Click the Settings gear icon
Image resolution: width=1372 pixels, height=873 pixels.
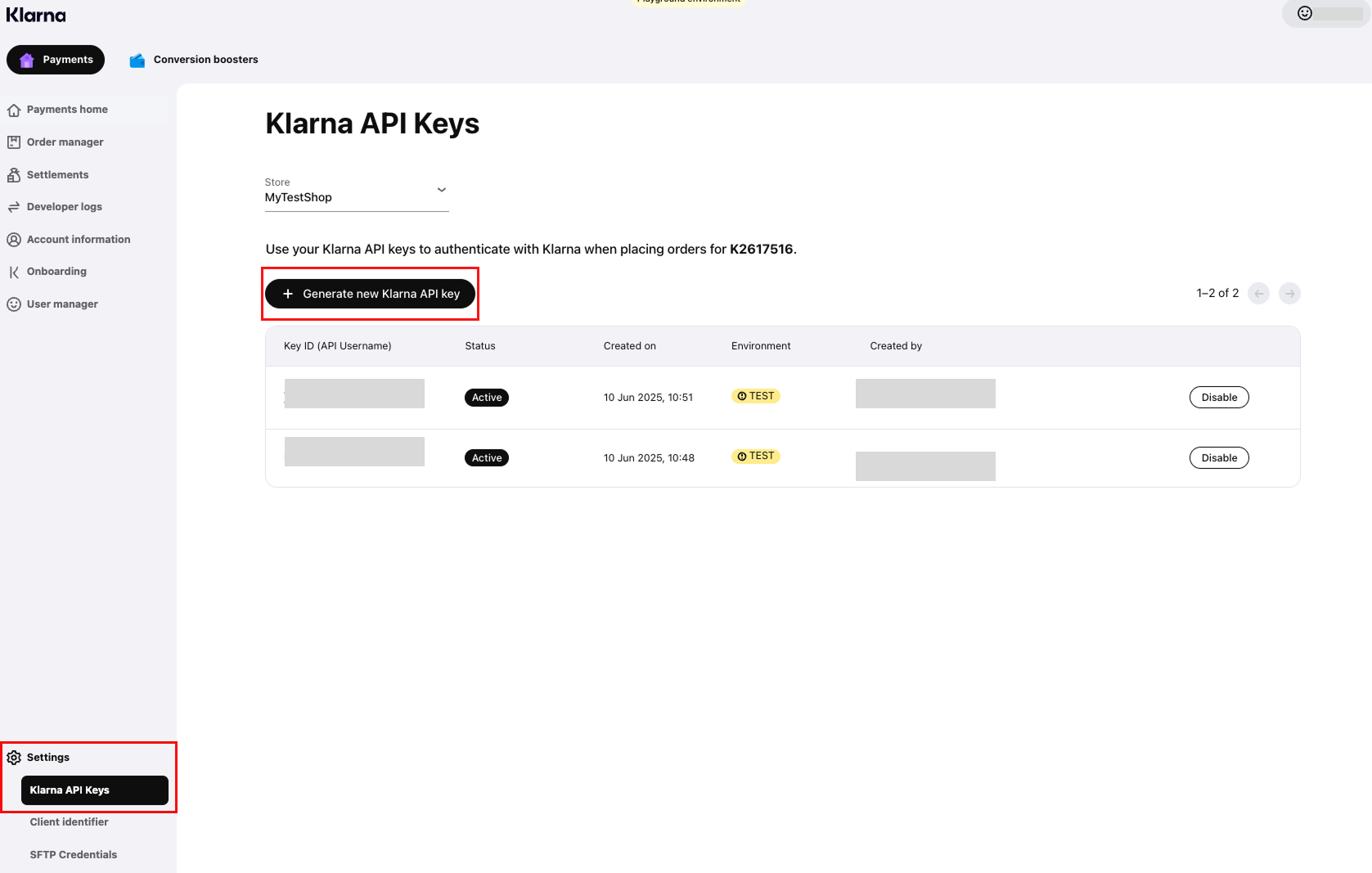click(x=14, y=758)
